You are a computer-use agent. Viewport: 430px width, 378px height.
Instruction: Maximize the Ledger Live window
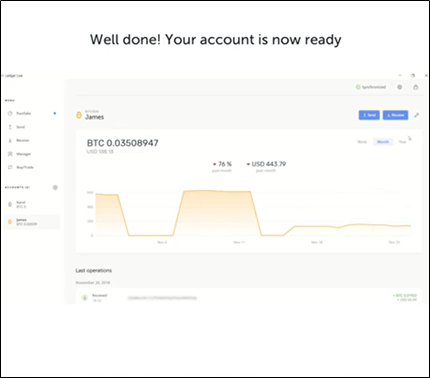pyautogui.click(x=413, y=76)
